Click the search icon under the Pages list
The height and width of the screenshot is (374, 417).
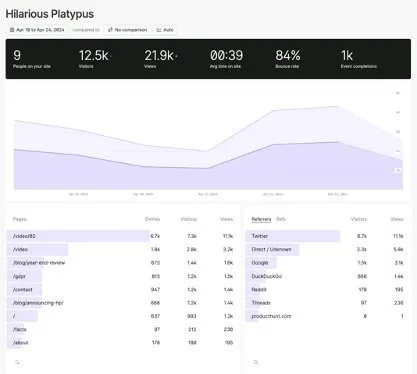click(17, 362)
